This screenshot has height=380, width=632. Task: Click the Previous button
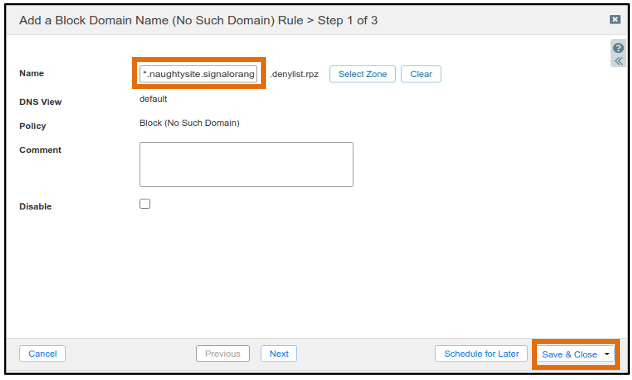(222, 354)
